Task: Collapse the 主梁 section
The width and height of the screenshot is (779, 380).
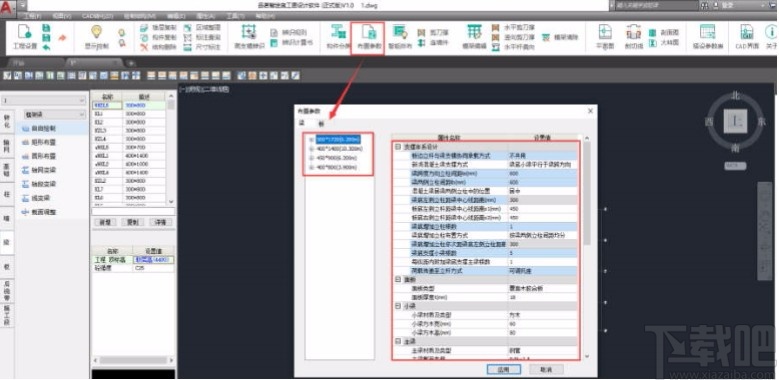Action: pos(398,342)
